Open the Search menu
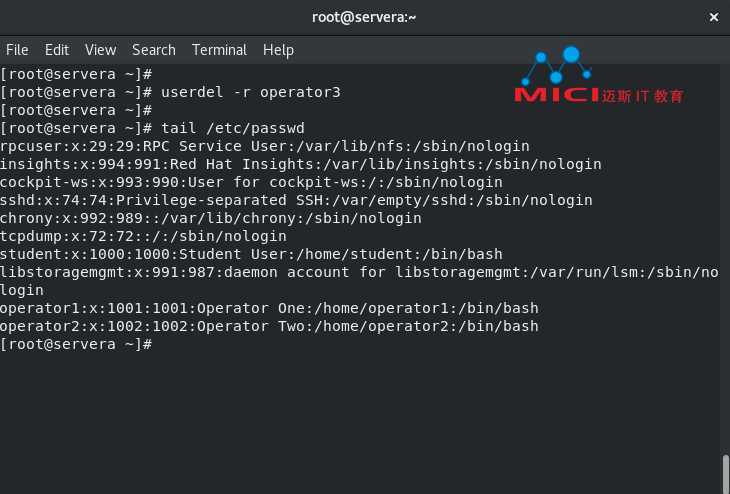The height and width of the screenshot is (494, 730). [x=154, y=50]
